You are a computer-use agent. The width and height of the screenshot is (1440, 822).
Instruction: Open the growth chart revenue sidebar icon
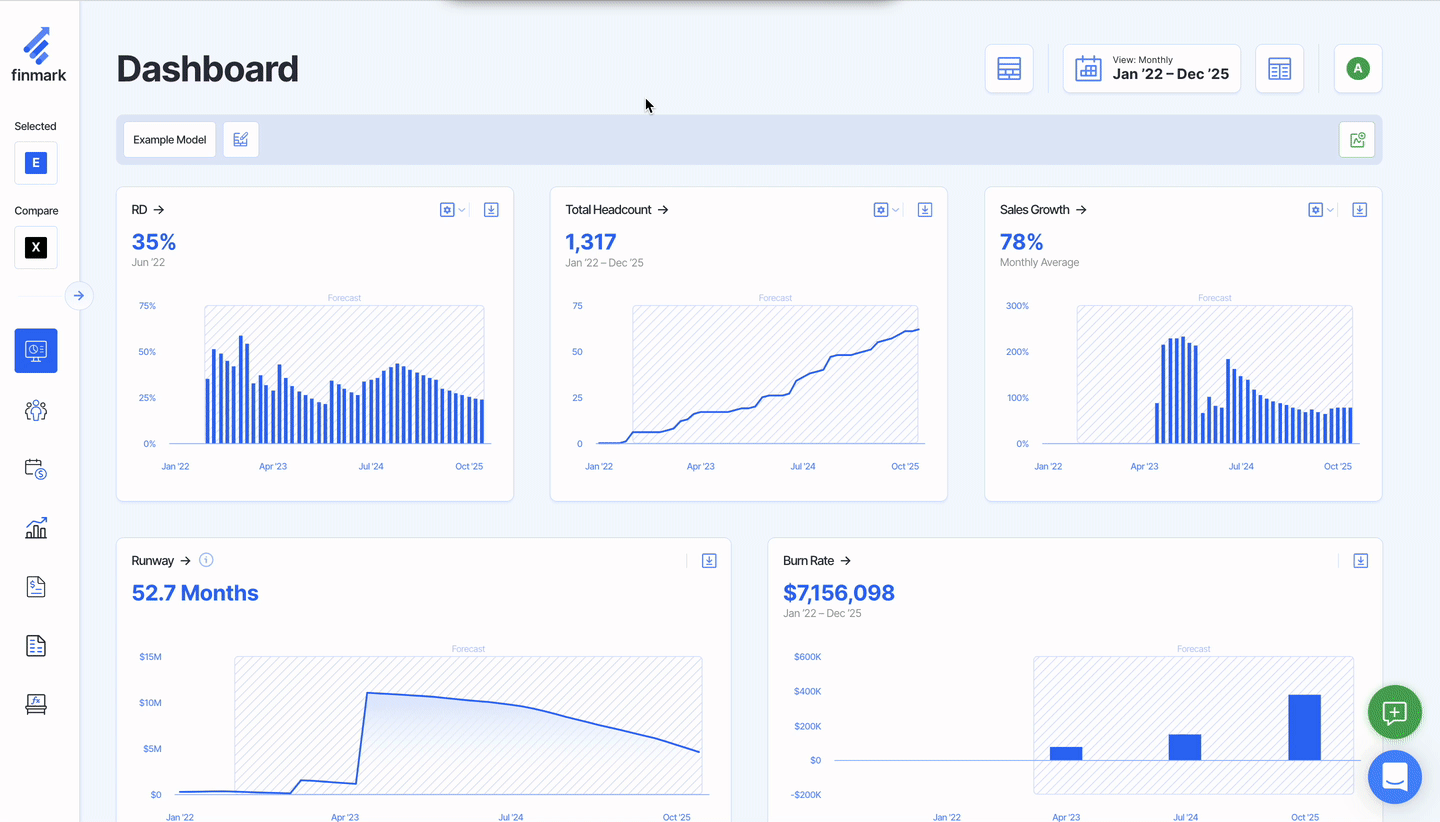[x=36, y=528]
